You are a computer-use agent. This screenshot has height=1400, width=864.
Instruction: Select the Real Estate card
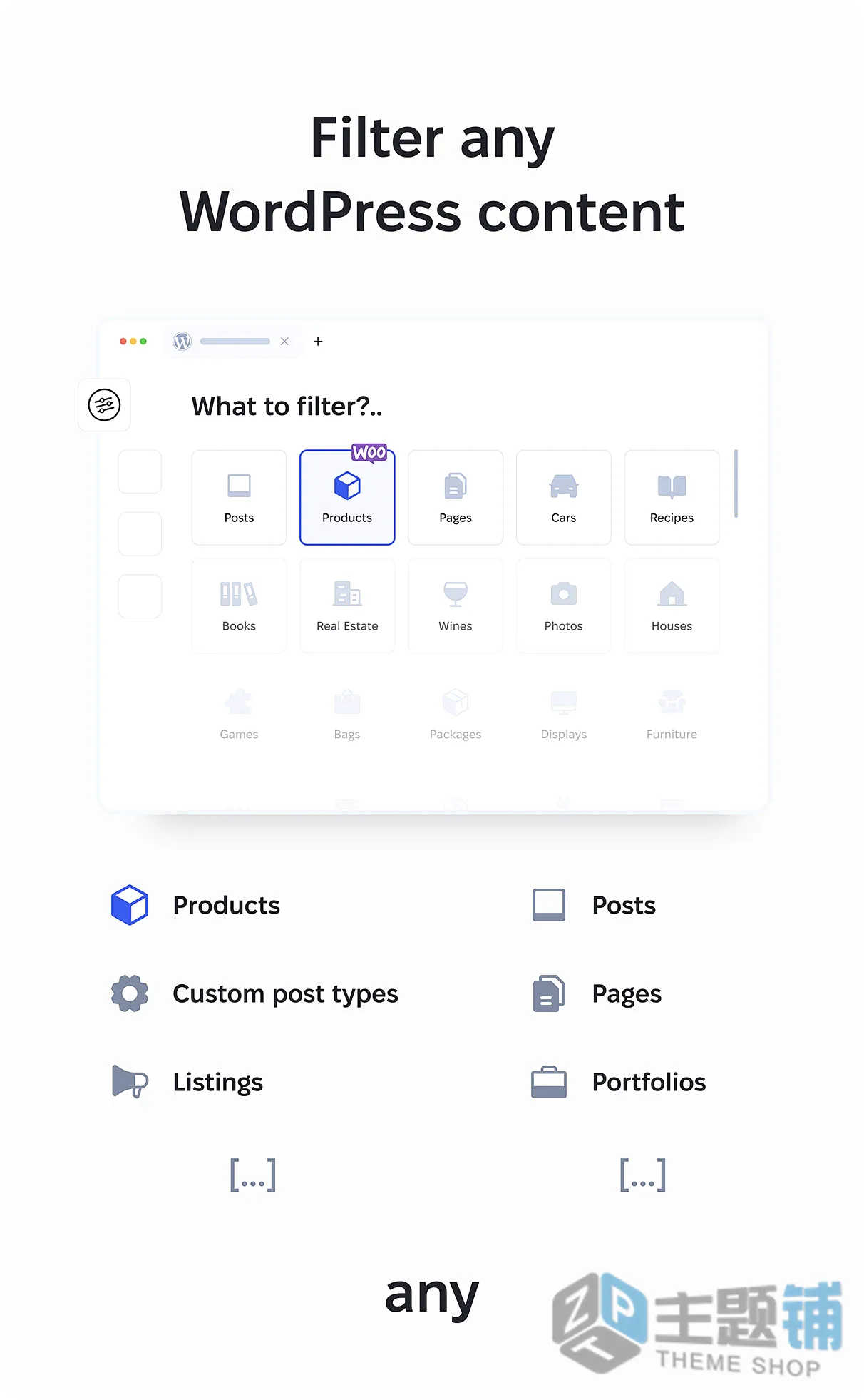pos(347,606)
